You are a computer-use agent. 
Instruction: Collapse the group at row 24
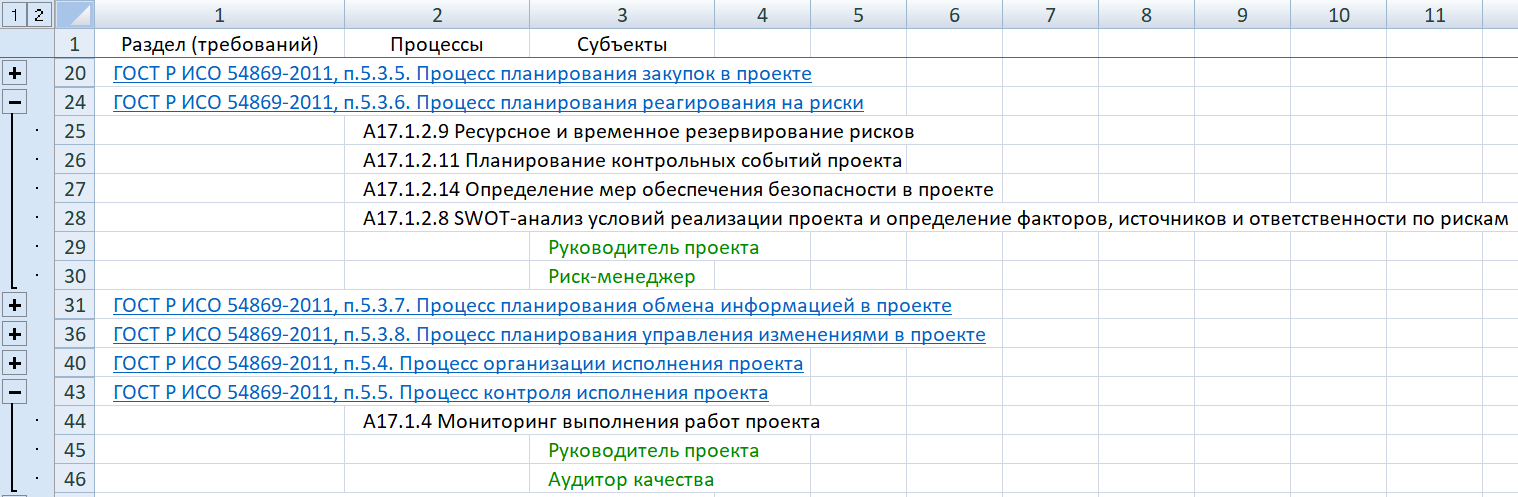[15, 102]
